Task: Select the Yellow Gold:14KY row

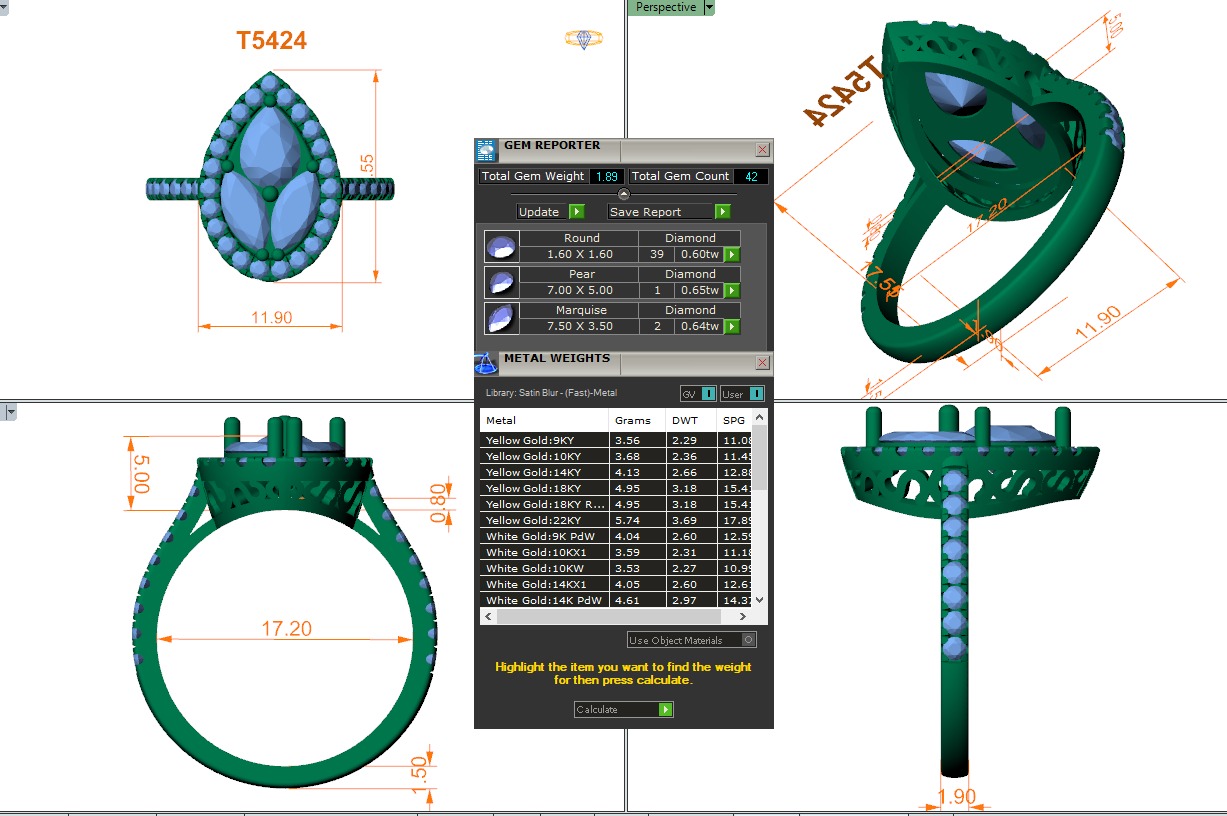Action: (x=544, y=472)
